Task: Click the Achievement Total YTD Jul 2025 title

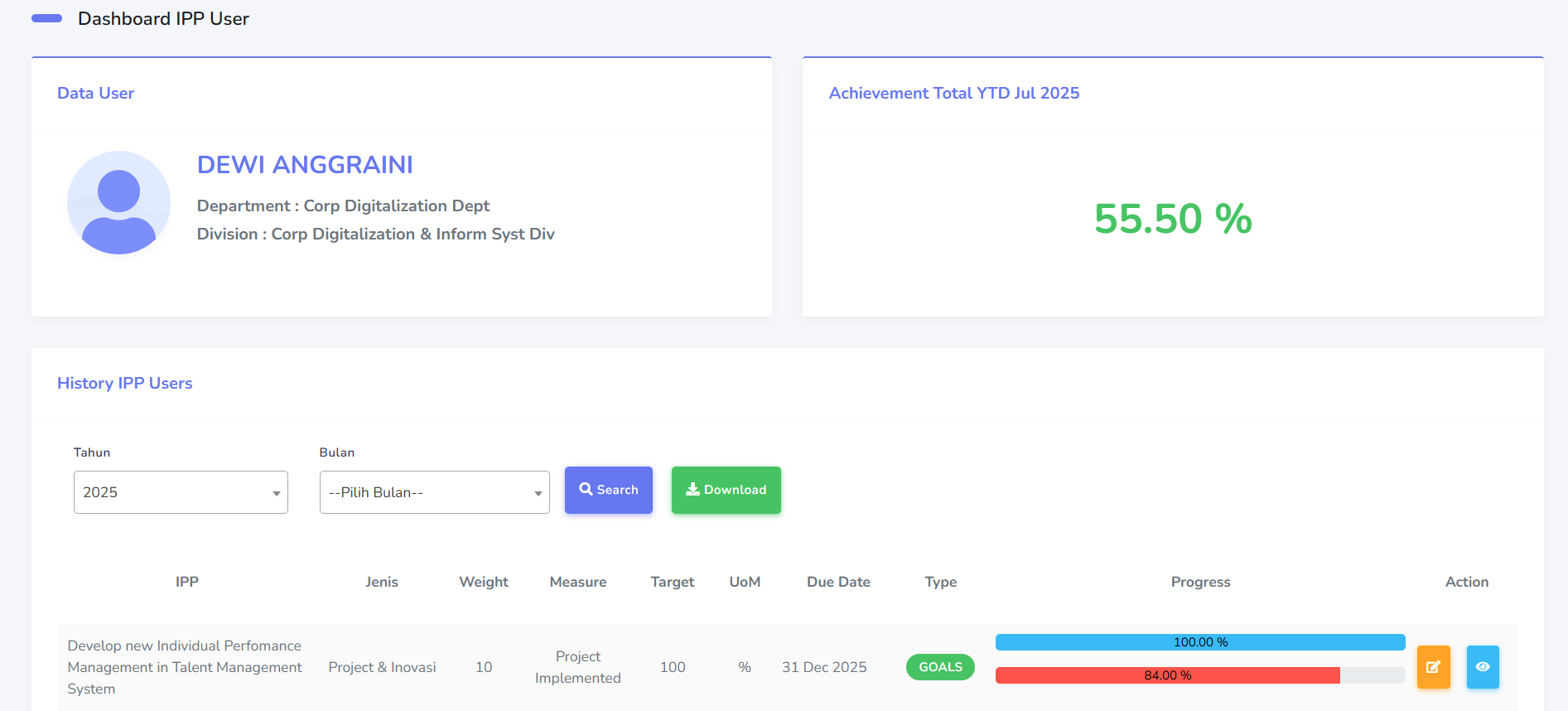Action: [953, 93]
